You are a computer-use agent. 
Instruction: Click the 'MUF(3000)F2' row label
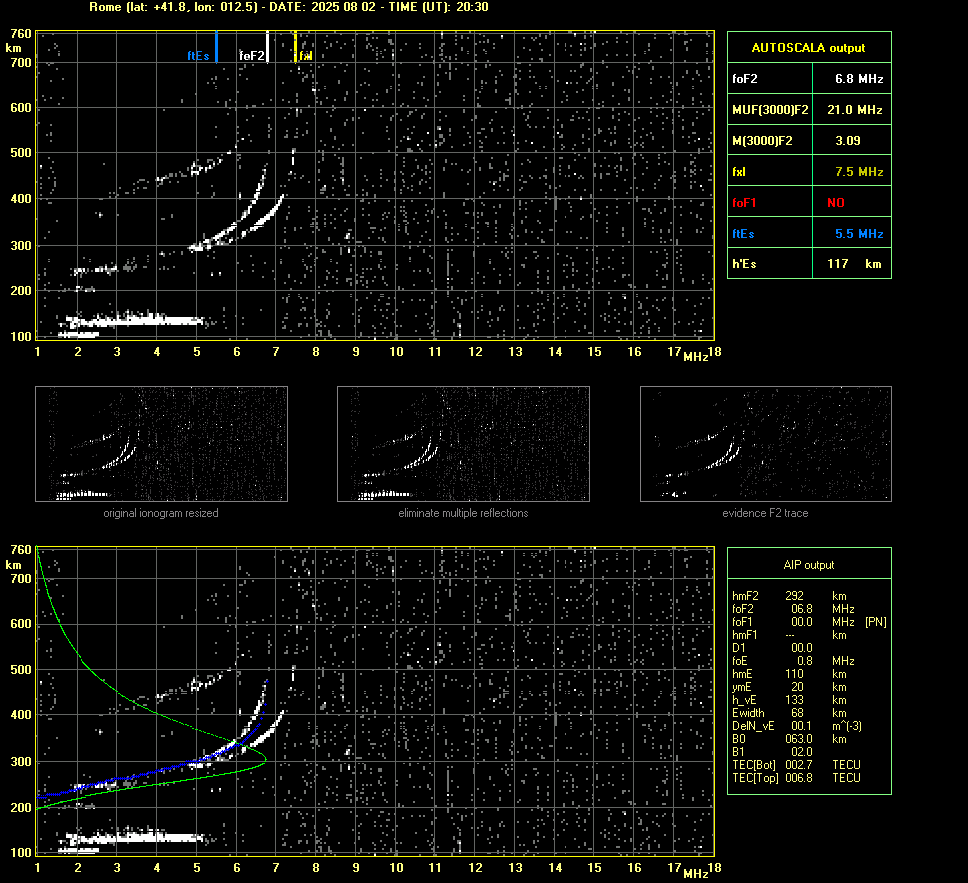[770, 110]
